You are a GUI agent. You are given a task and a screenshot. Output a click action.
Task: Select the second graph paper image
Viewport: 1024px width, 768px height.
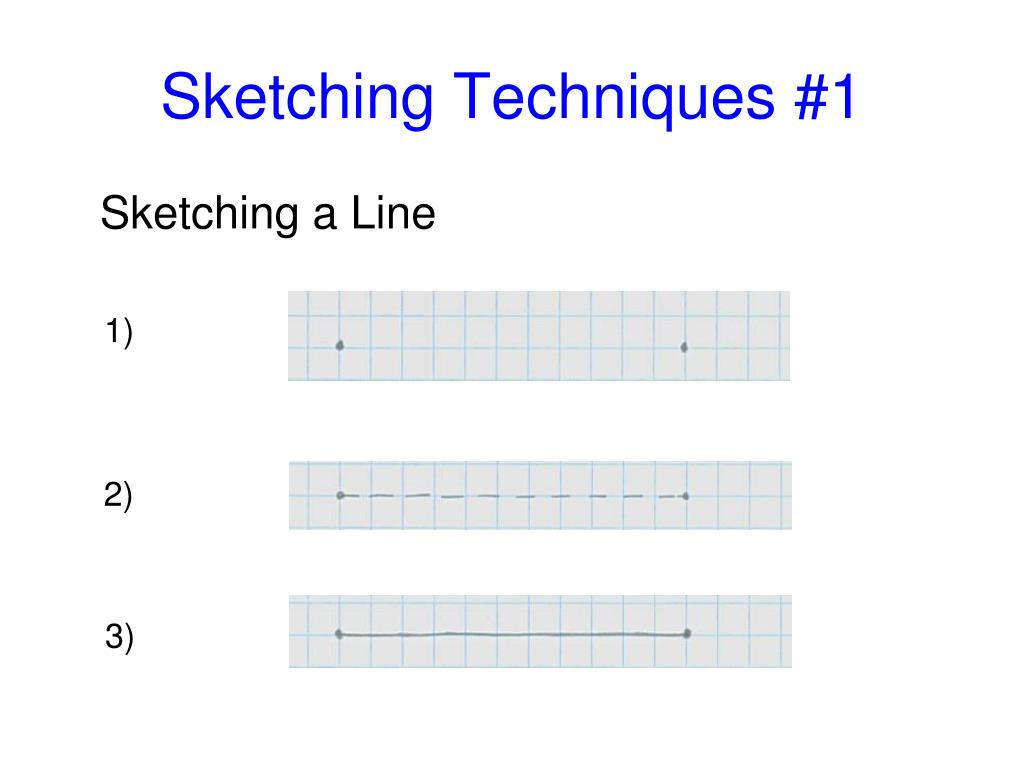pos(540,495)
